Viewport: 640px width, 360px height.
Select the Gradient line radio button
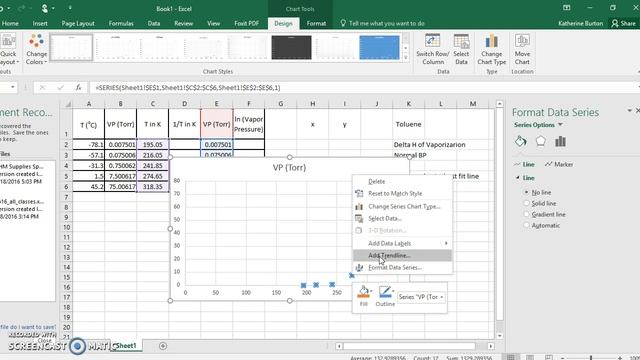coord(526,214)
